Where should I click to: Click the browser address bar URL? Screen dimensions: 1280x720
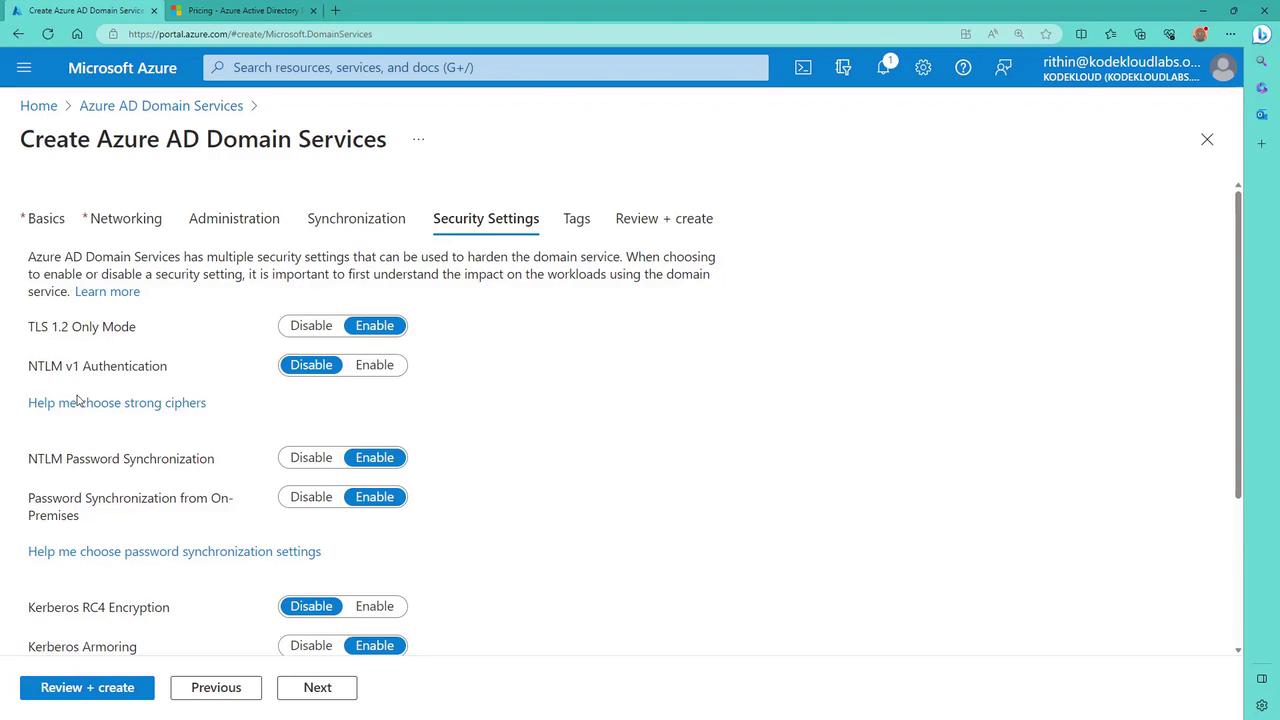250,34
